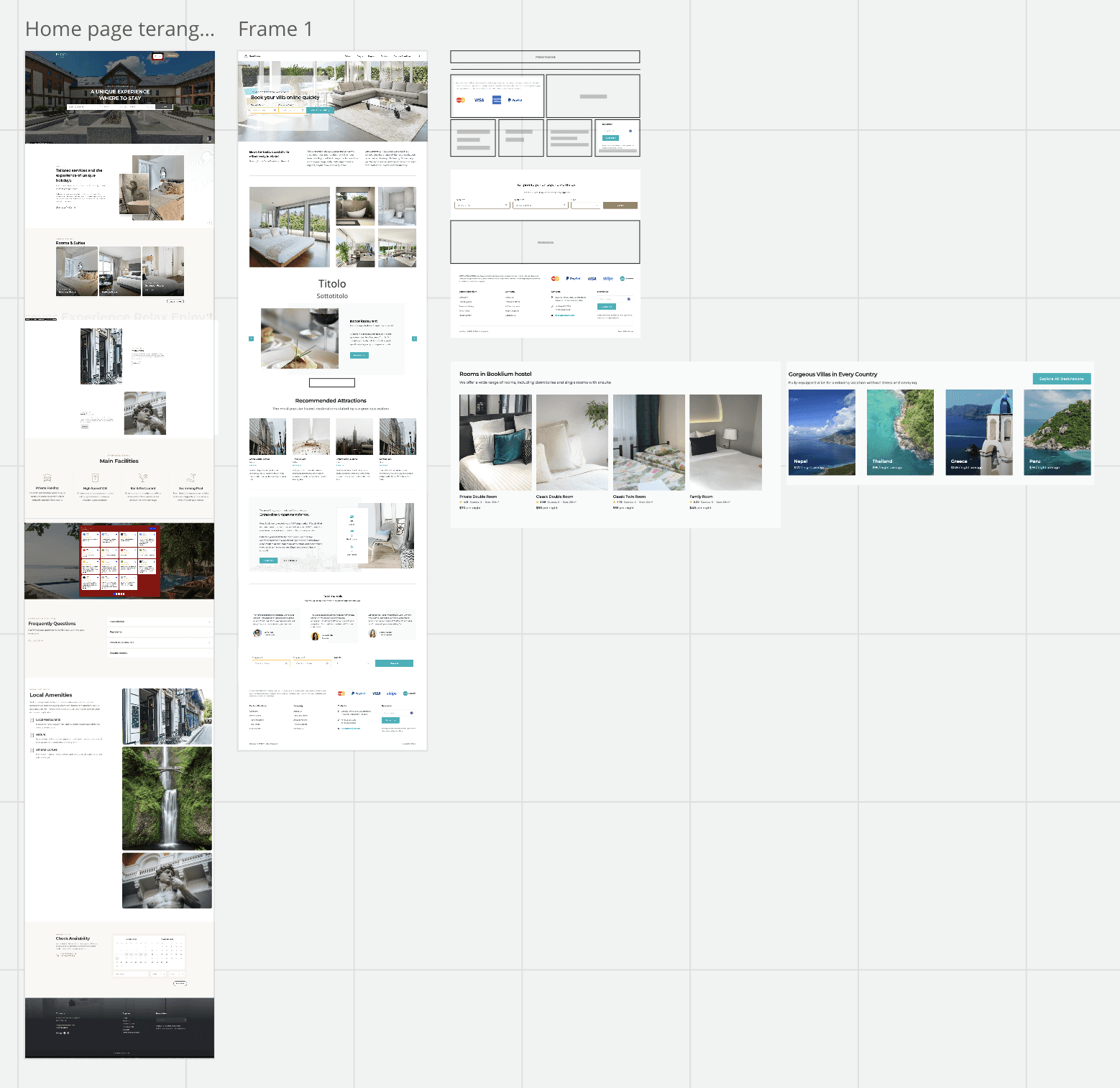This screenshot has width=1120, height=1088.
Task: Click the Private Parking facility icon
Action: (x=47, y=478)
